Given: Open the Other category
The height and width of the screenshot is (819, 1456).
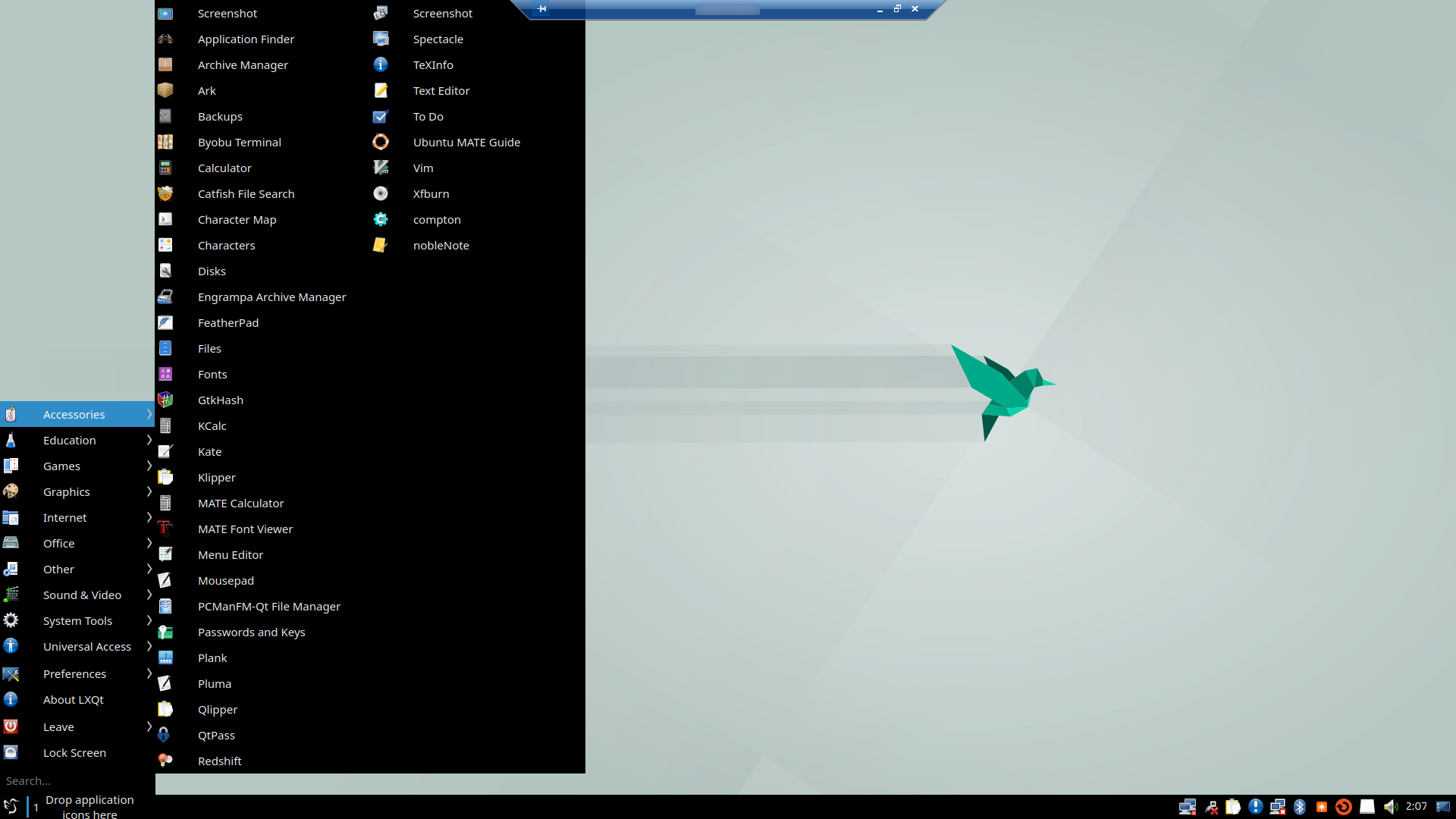Looking at the screenshot, I should [x=77, y=570].
